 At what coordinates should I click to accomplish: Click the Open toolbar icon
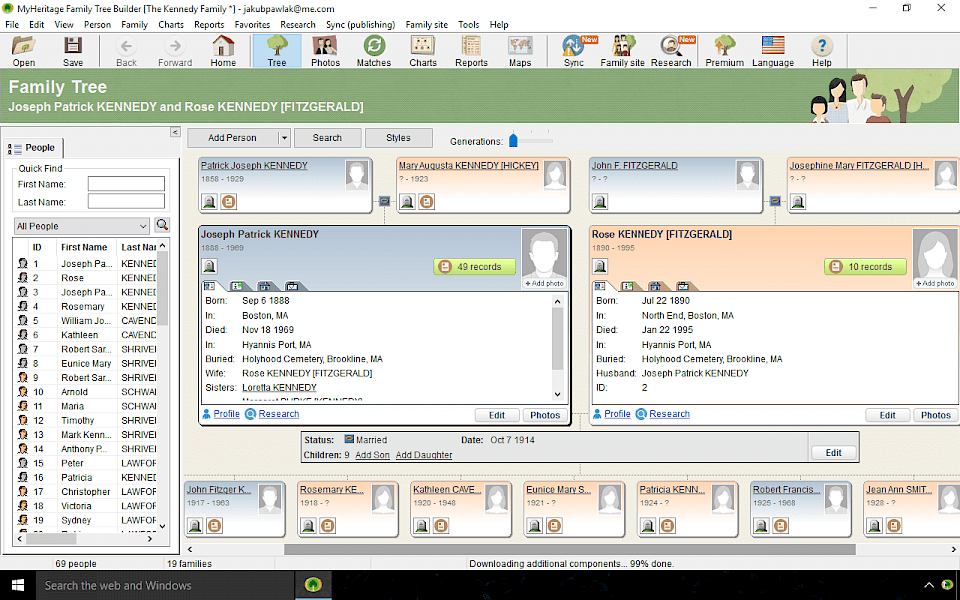point(24,51)
